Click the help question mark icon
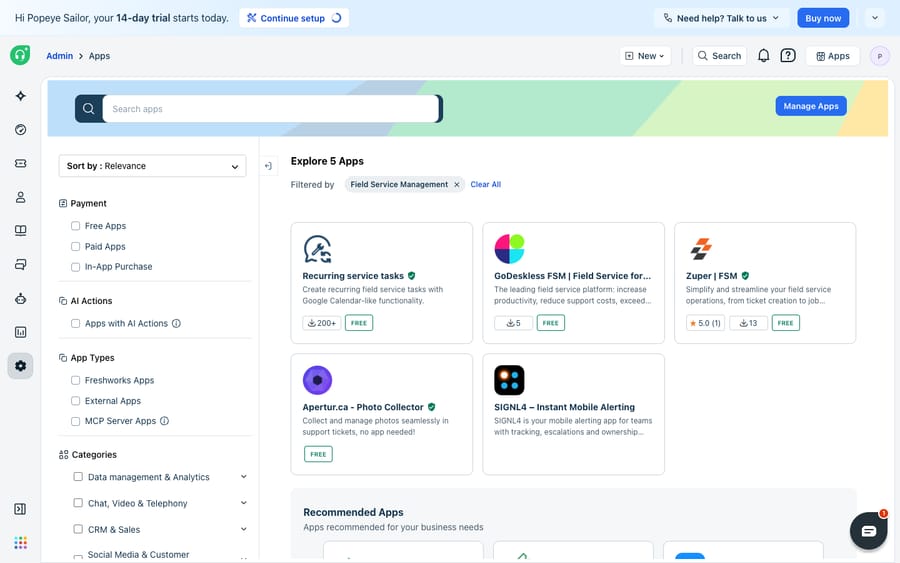This screenshot has width=900, height=563. 788,56
